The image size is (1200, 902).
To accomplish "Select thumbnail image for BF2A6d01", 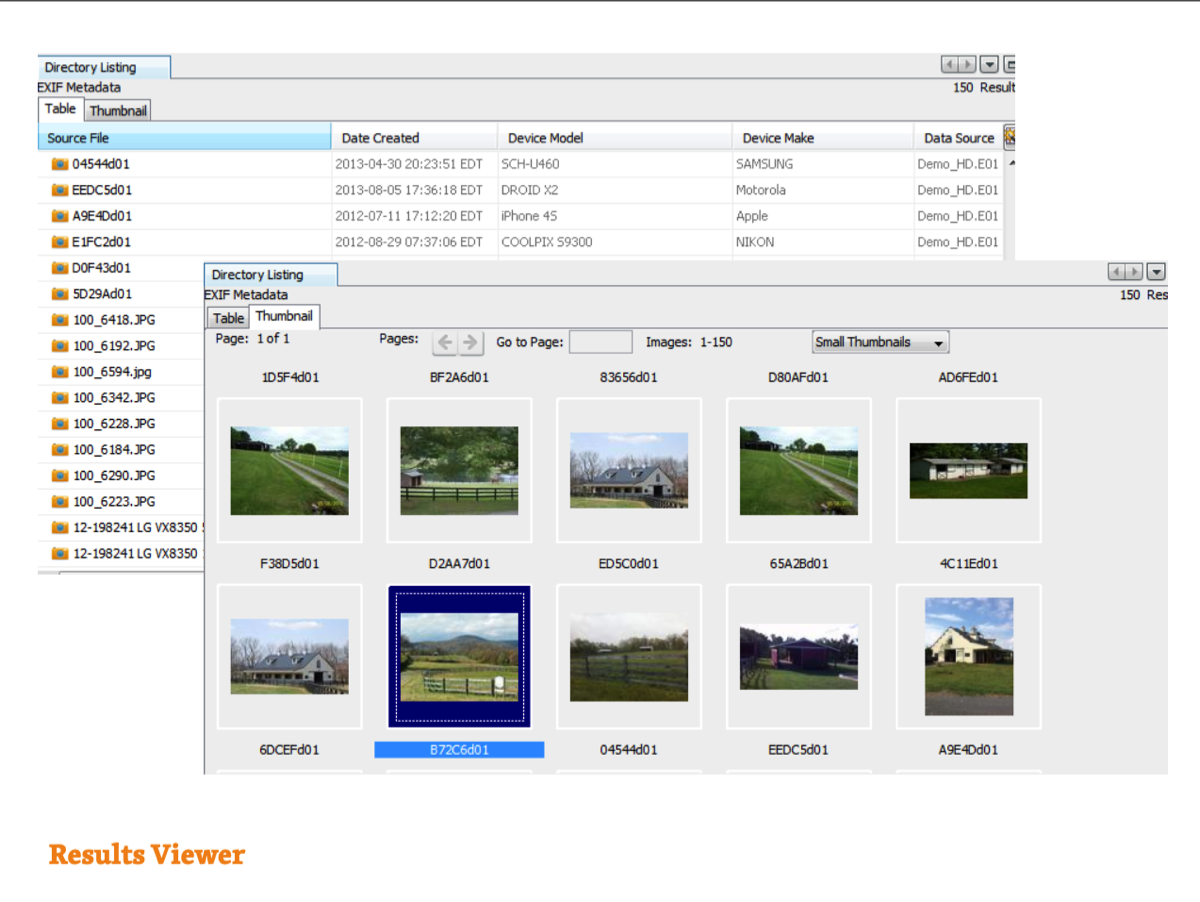I will click(x=459, y=470).
